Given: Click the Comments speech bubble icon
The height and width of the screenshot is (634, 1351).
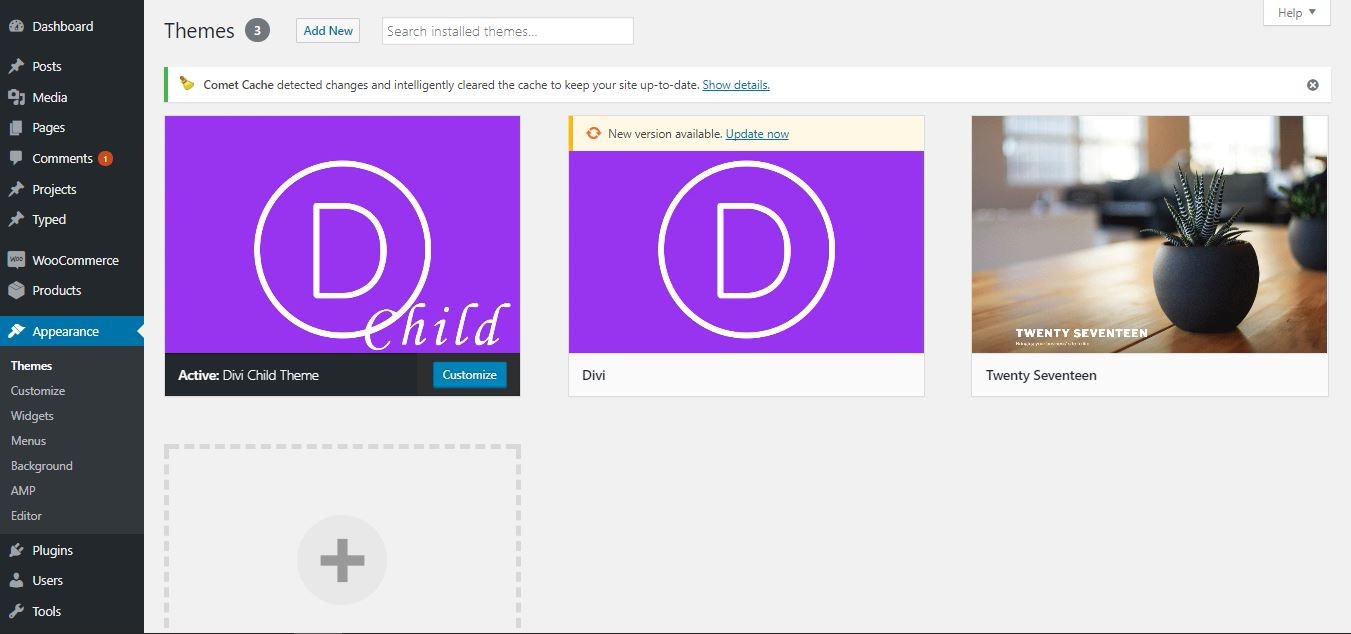Looking at the screenshot, I should click(16, 158).
